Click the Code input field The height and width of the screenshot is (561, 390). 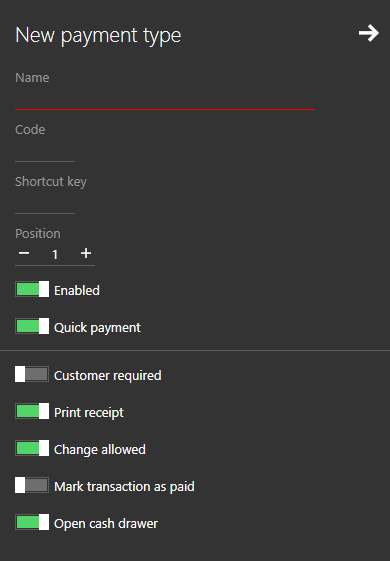point(45,151)
